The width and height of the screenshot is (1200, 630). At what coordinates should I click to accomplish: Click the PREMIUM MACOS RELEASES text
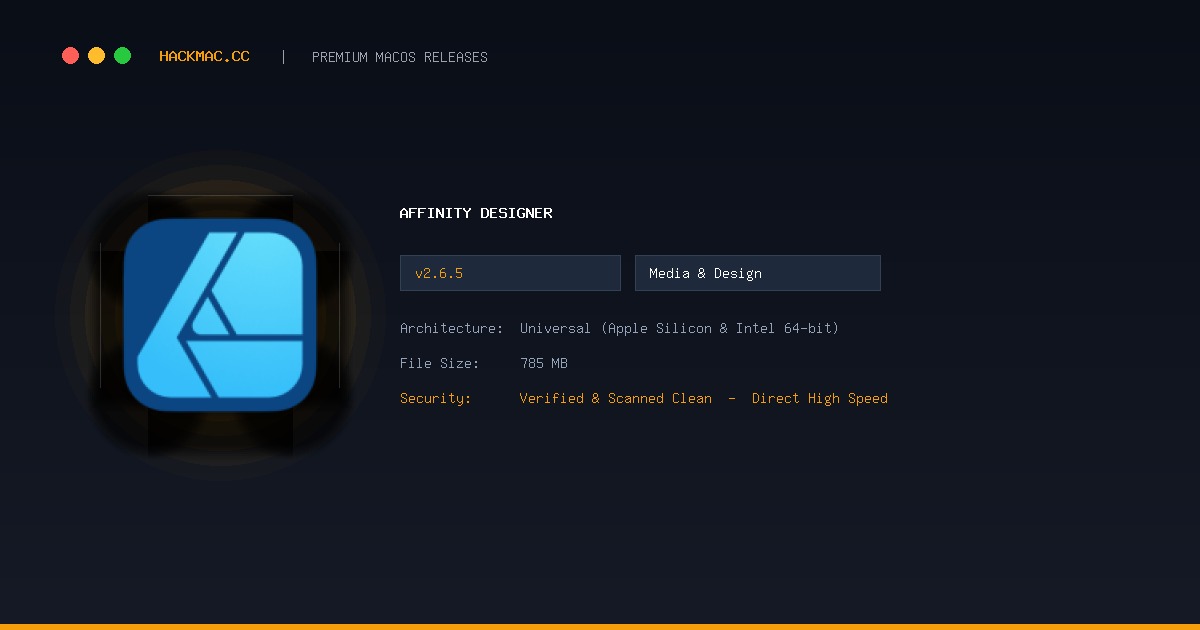click(x=400, y=57)
